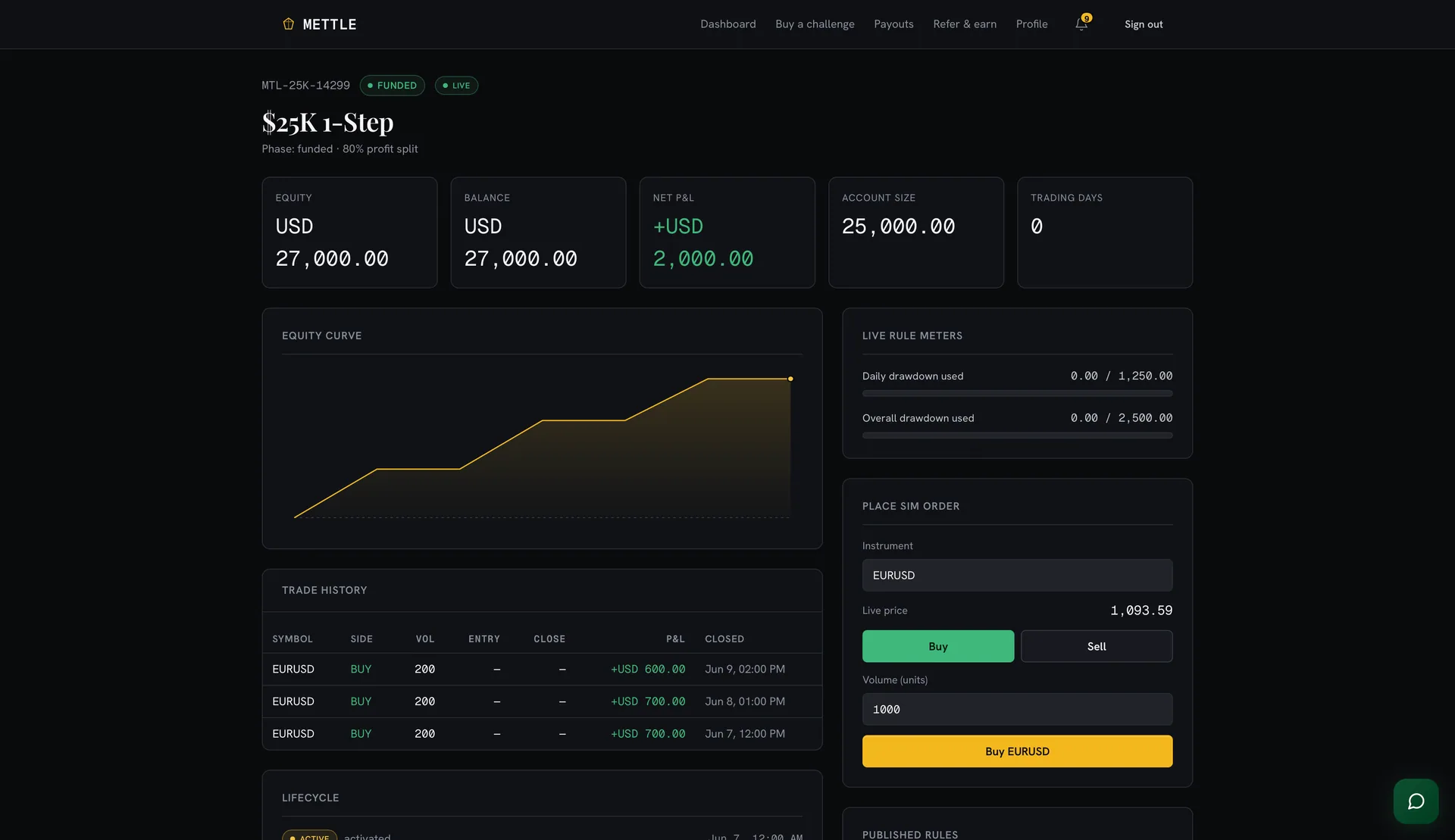Click the $25K 1-Step heading
This screenshot has height=840, width=1455.
327,122
